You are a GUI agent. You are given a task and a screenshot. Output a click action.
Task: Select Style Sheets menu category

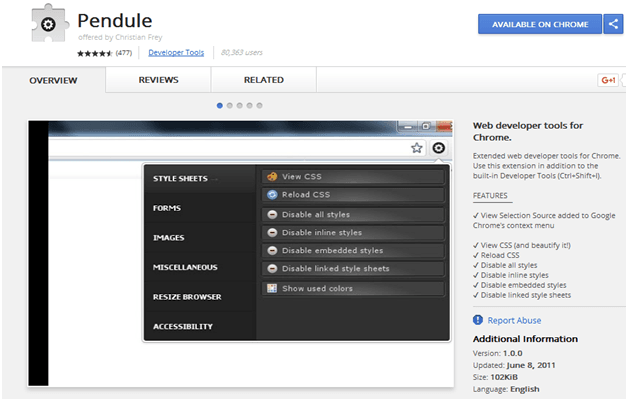pyautogui.click(x=199, y=179)
